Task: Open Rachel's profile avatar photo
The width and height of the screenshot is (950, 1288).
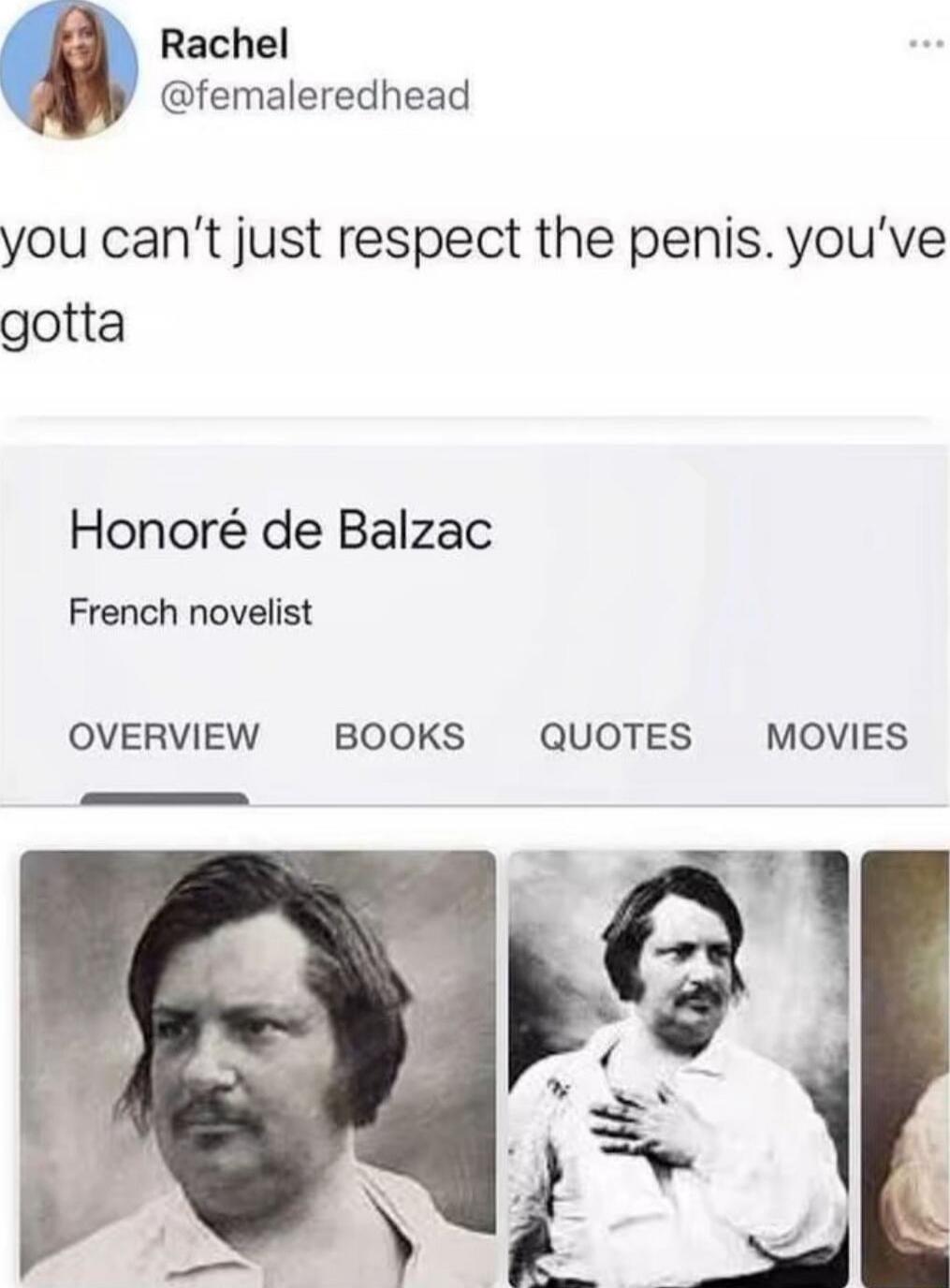Action: 69,69
